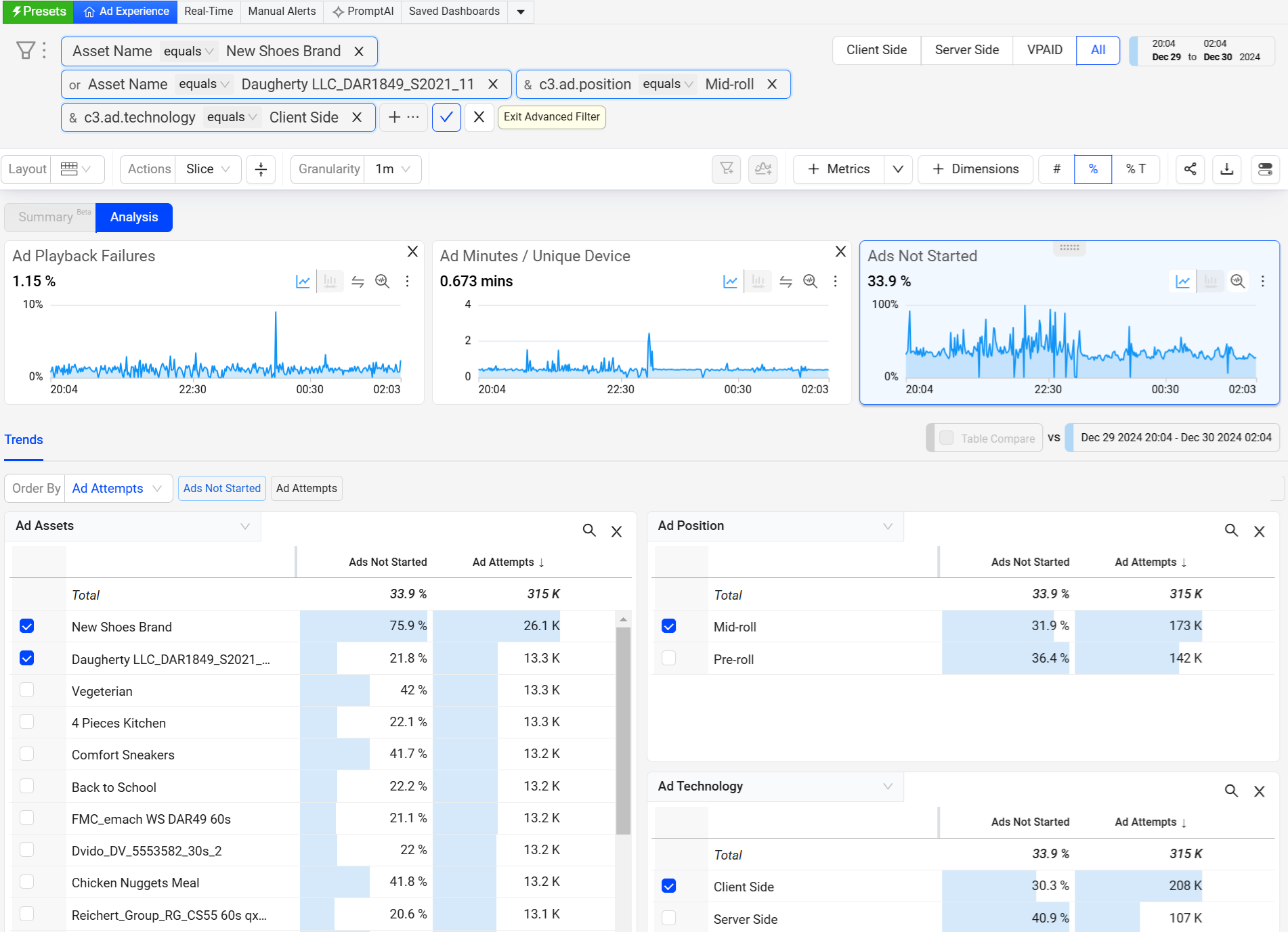
Task: Enable the Table Compare checkbox
Action: click(947, 438)
